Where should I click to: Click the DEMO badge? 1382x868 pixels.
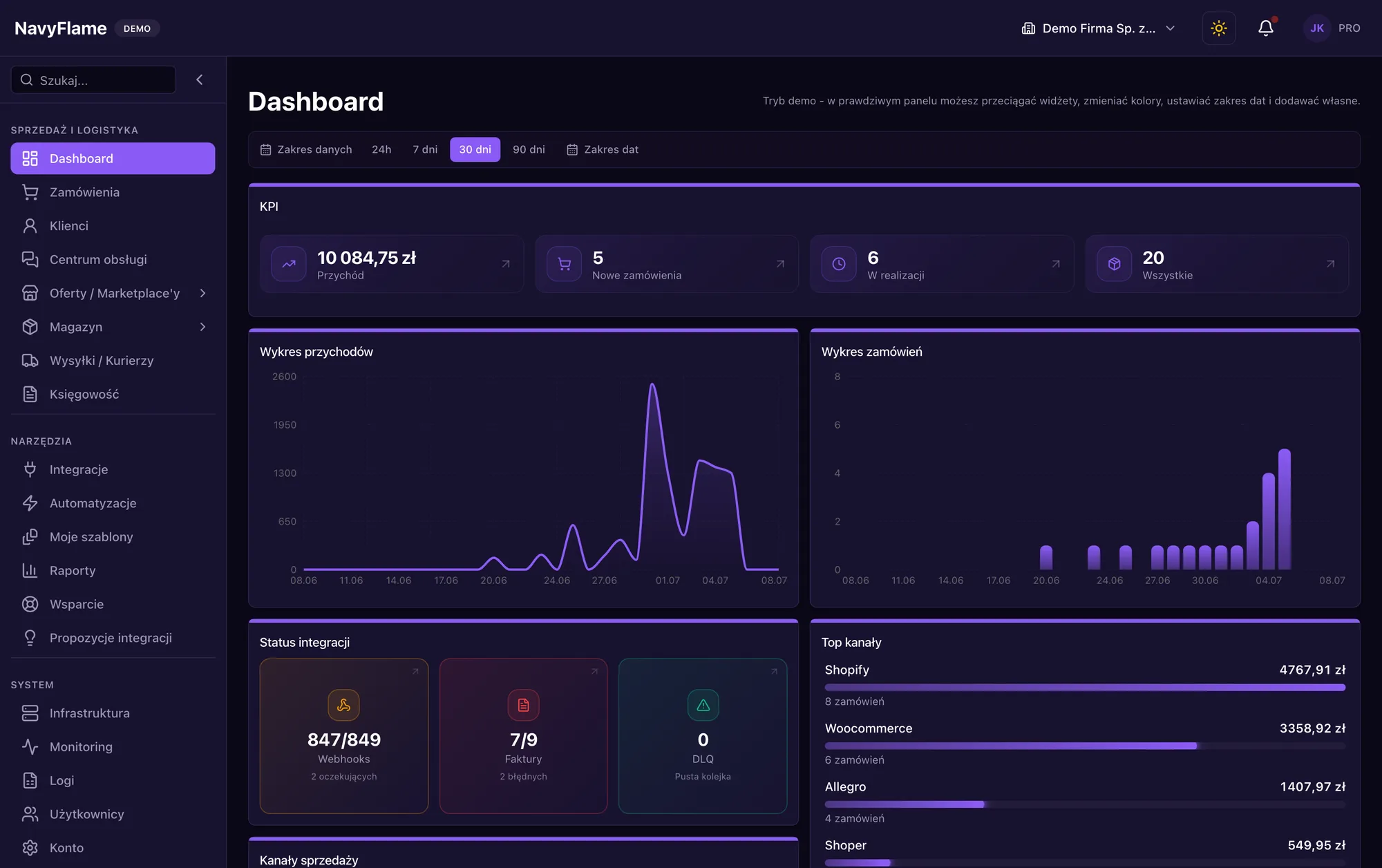coord(137,28)
